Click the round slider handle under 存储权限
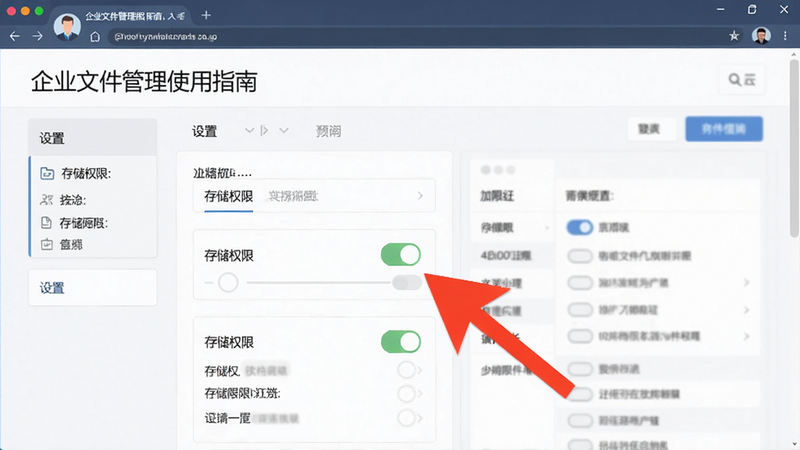 pos(228,282)
